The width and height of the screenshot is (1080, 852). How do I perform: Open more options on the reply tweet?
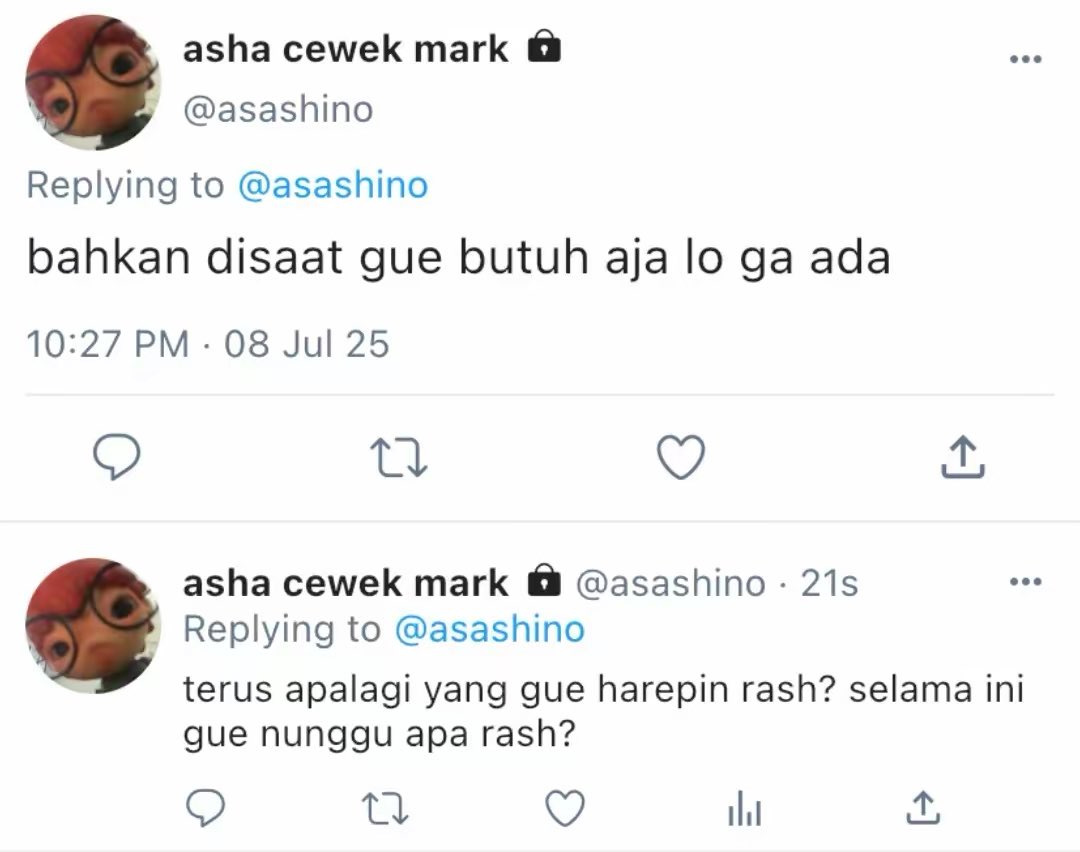[x=1026, y=582]
